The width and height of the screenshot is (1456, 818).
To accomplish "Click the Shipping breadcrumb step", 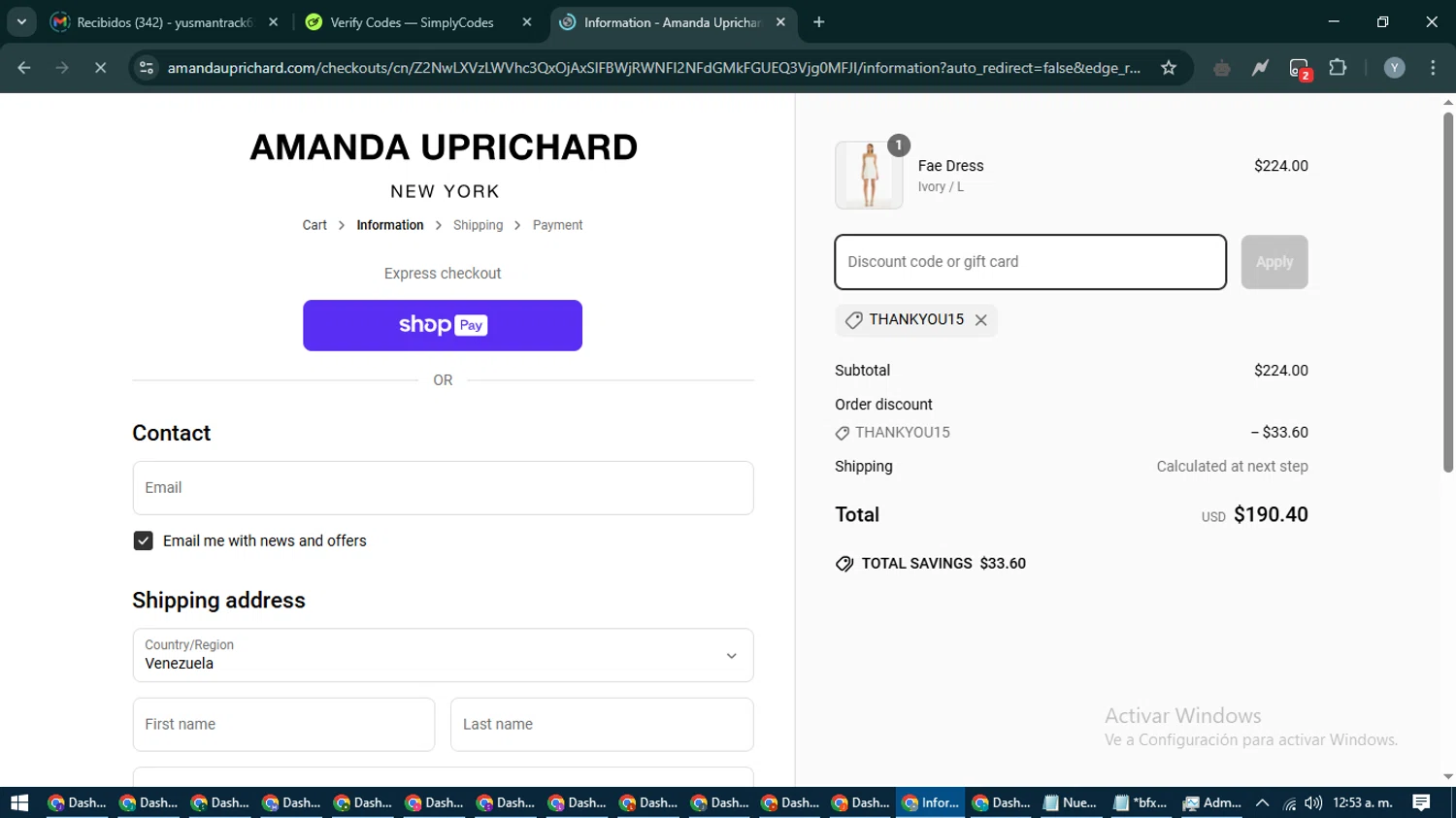I will (x=478, y=225).
